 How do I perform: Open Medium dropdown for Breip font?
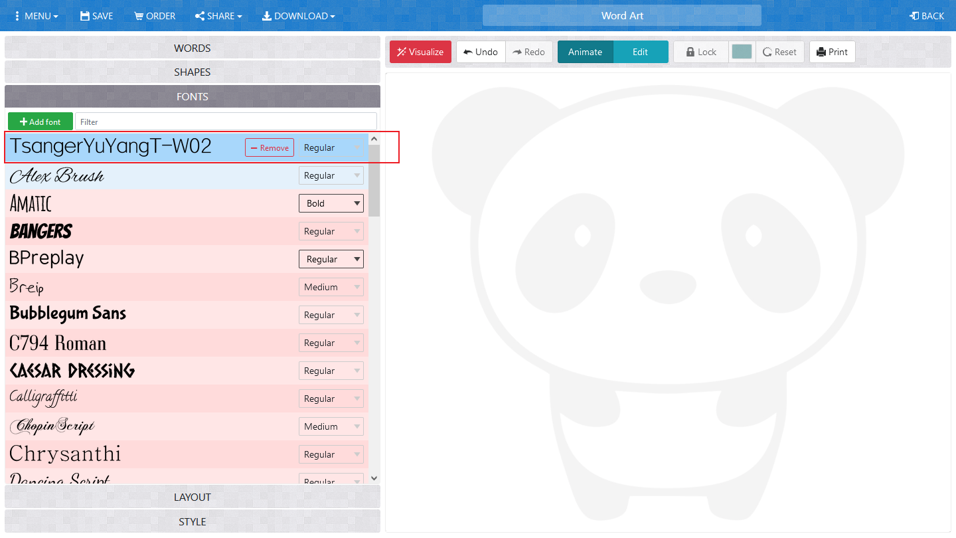[331, 287]
